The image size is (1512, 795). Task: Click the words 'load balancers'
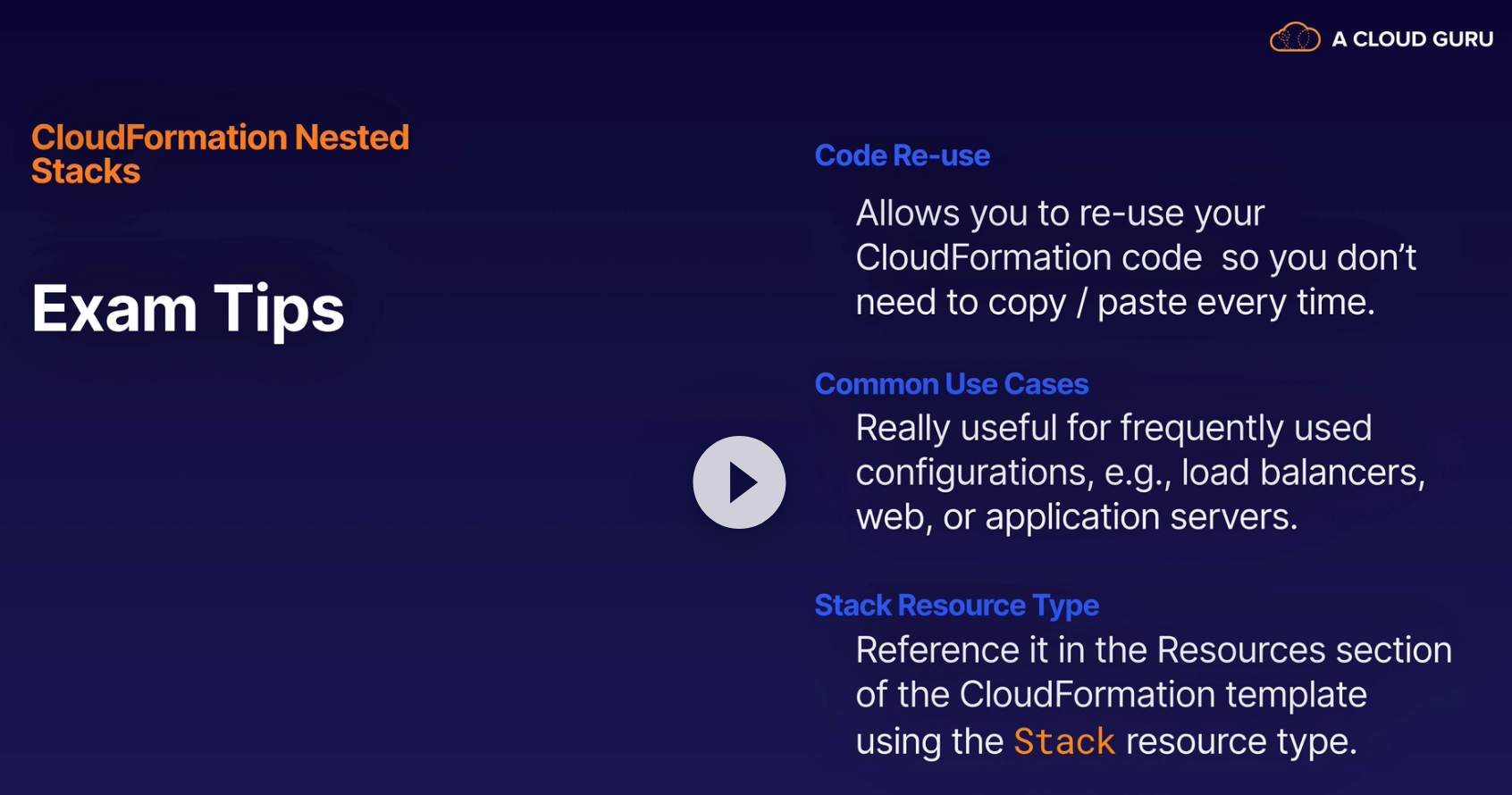pyautogui.click(x=1303, y=473)
